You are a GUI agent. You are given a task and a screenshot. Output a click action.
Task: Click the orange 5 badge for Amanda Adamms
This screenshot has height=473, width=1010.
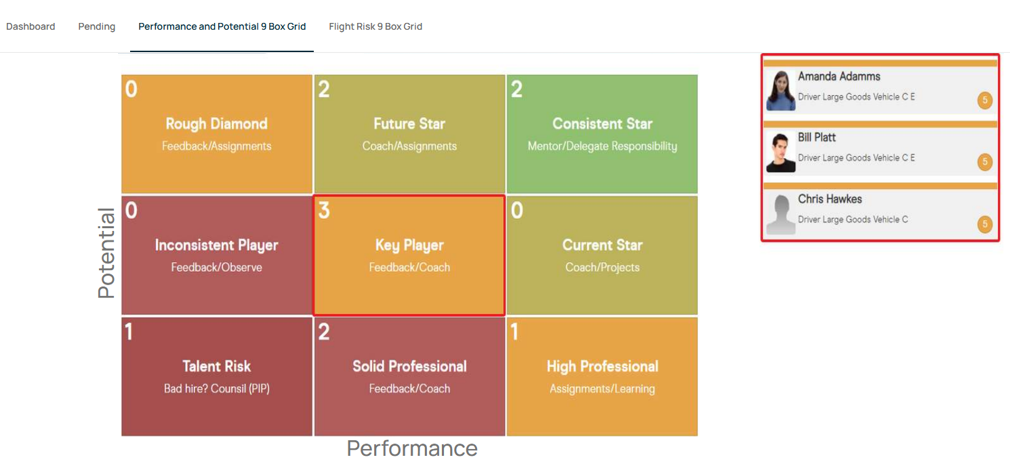[984, 100]
